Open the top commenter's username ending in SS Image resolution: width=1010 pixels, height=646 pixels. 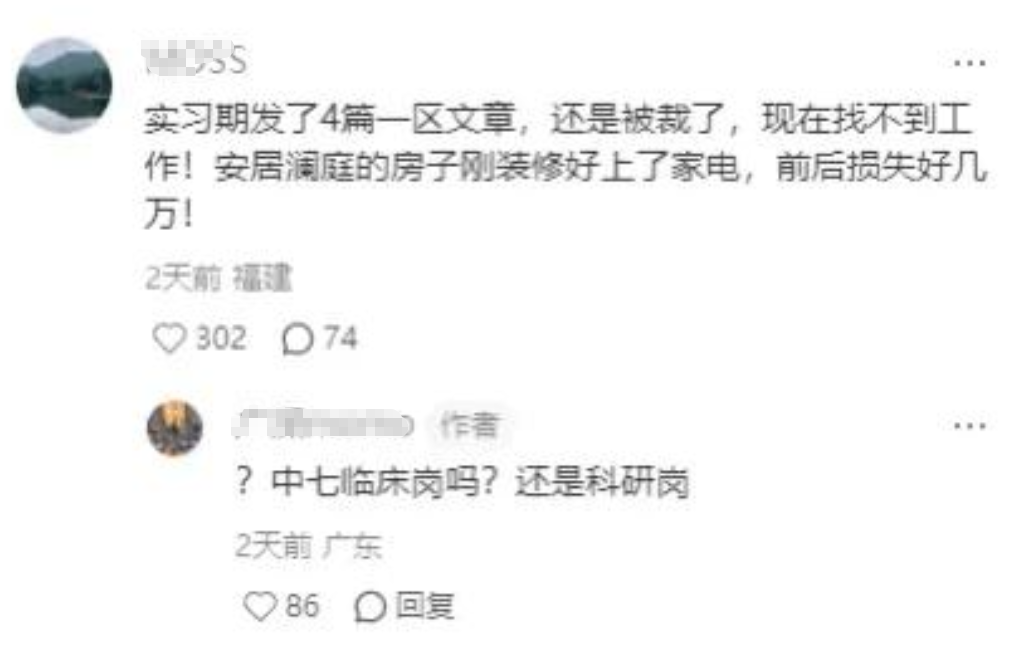click(x=196, y=59)
